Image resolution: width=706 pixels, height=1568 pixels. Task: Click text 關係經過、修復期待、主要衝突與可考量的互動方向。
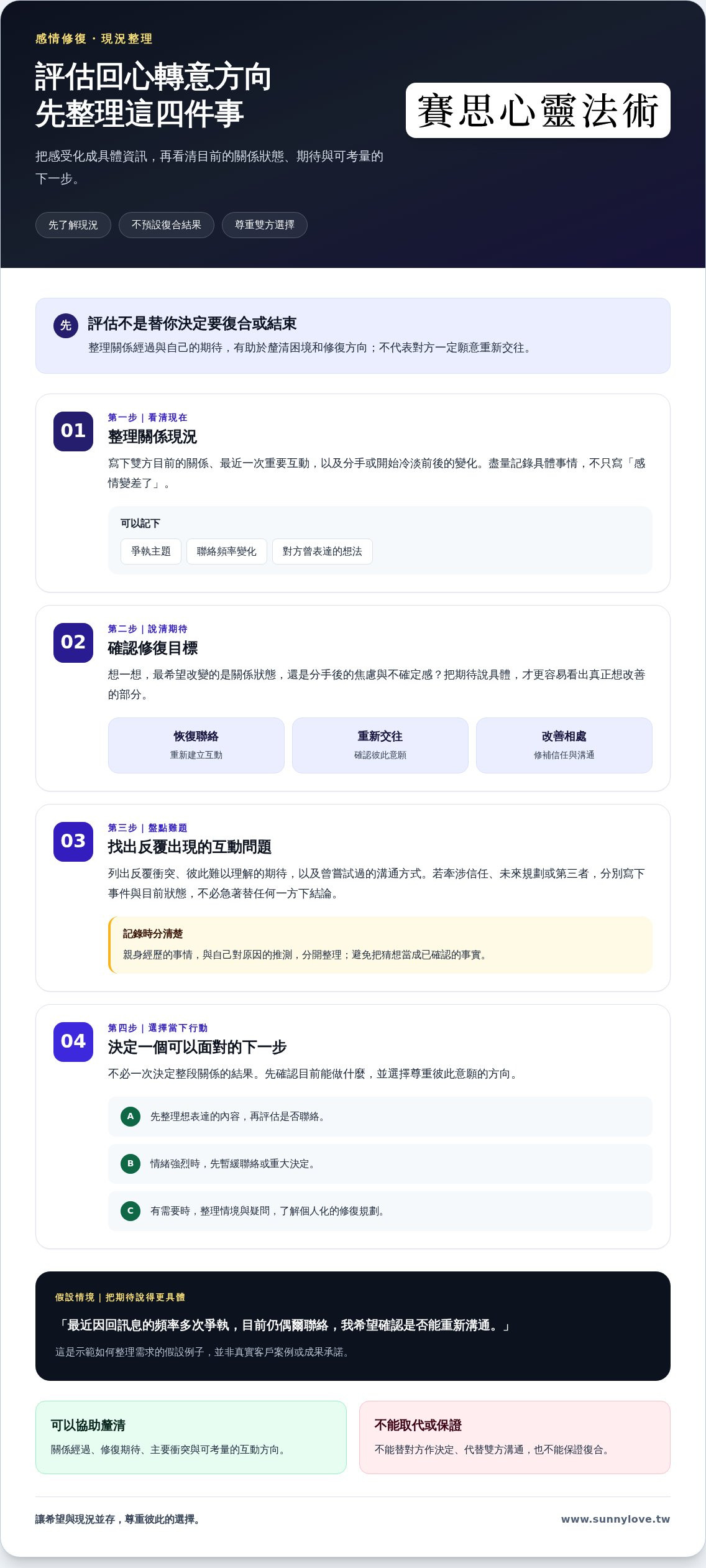[170, 1450]
